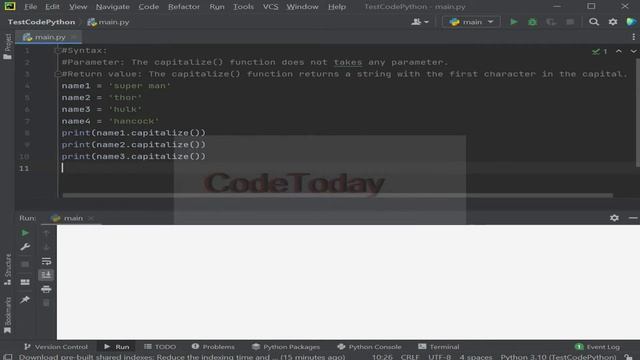Image resolution: width=640 pixels, height=360 pixels.
Task: Open the Run menu
Action: pyautogui.click(x=217, y=7)
